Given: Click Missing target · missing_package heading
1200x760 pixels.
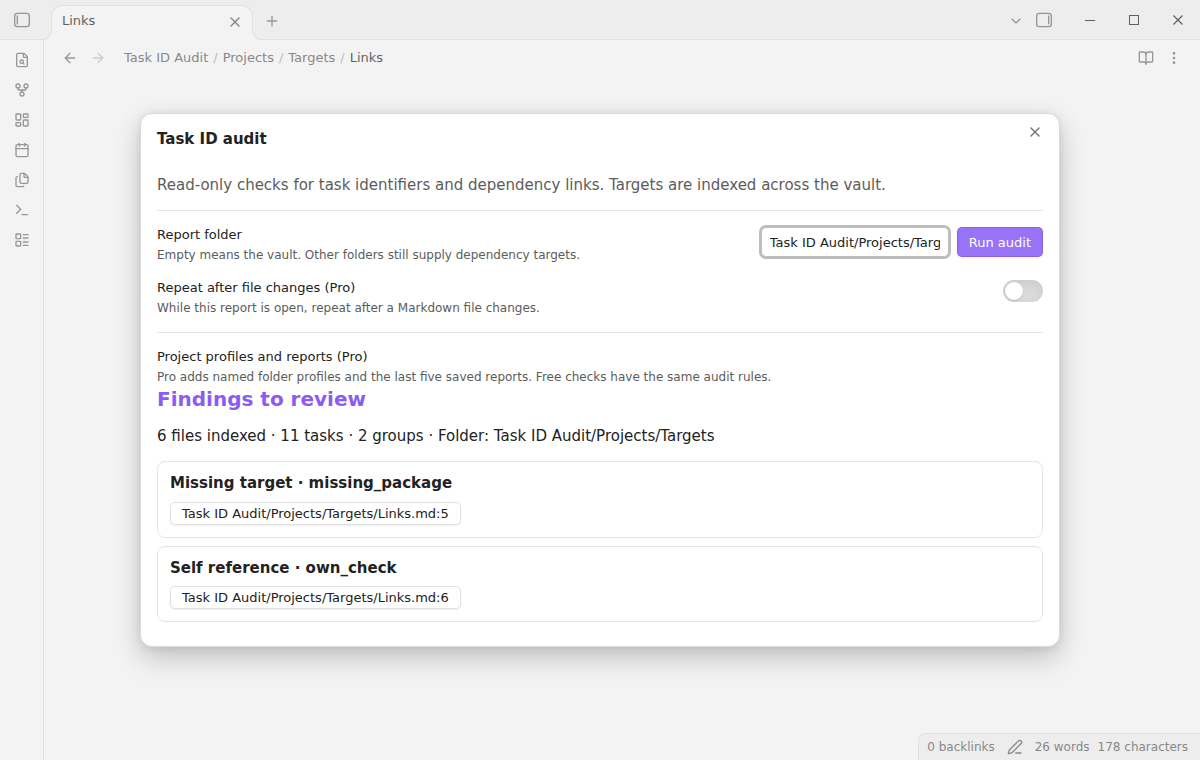Looking at the screenshot, I should click(x=311, y=483).
